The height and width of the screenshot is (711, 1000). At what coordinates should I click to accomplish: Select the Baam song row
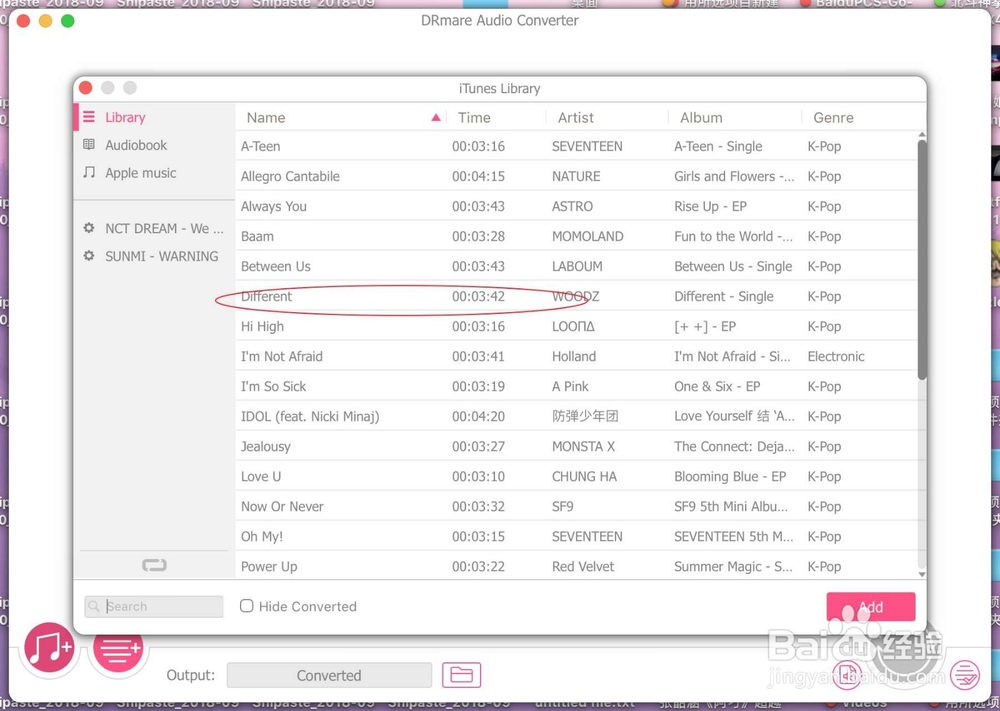pos(576,236)
